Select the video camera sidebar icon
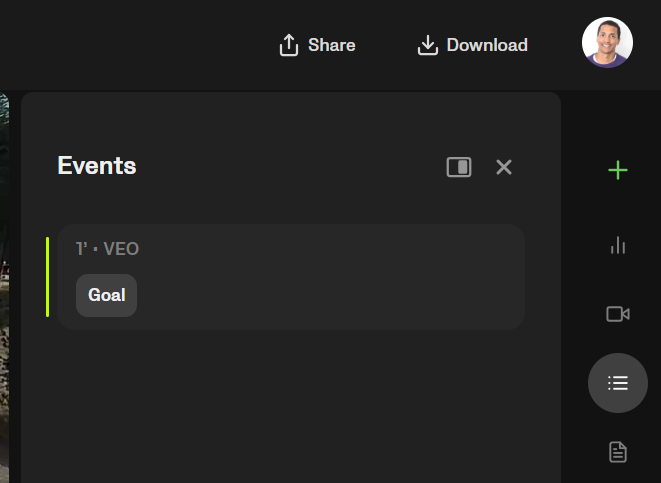 (x=618, y=314)
